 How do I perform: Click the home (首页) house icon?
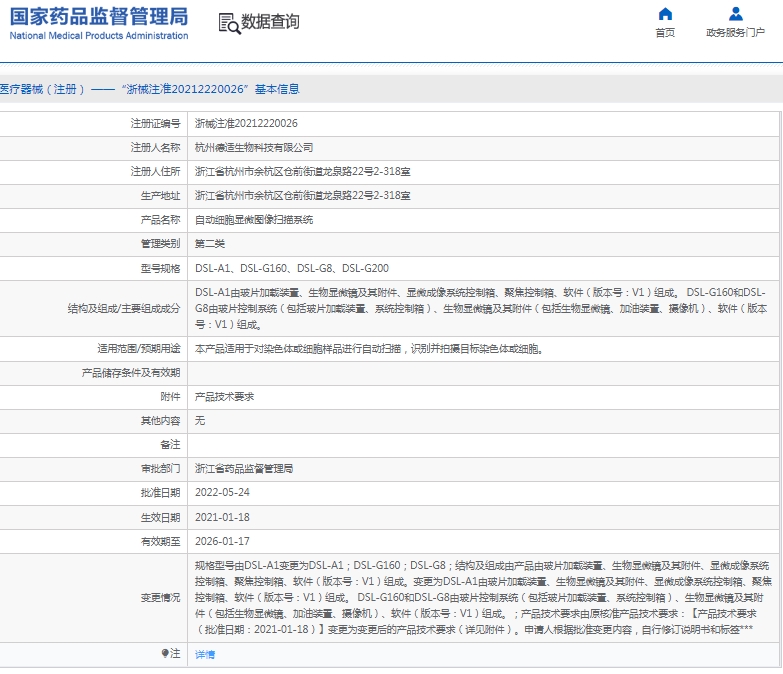pos(665,13)
